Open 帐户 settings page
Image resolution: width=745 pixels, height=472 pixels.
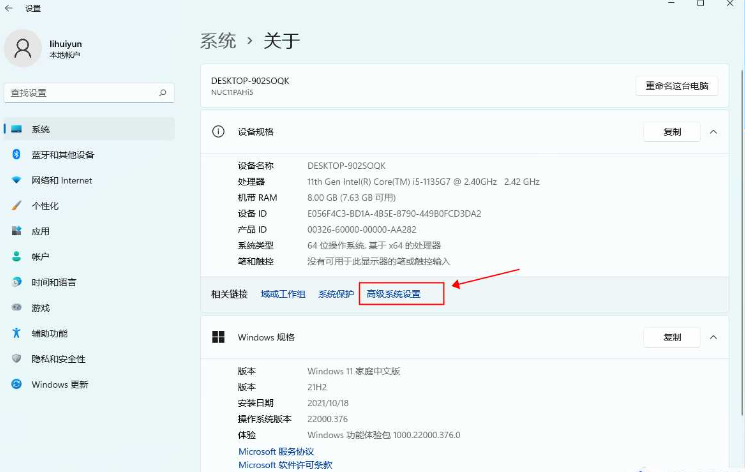[89, 257]
